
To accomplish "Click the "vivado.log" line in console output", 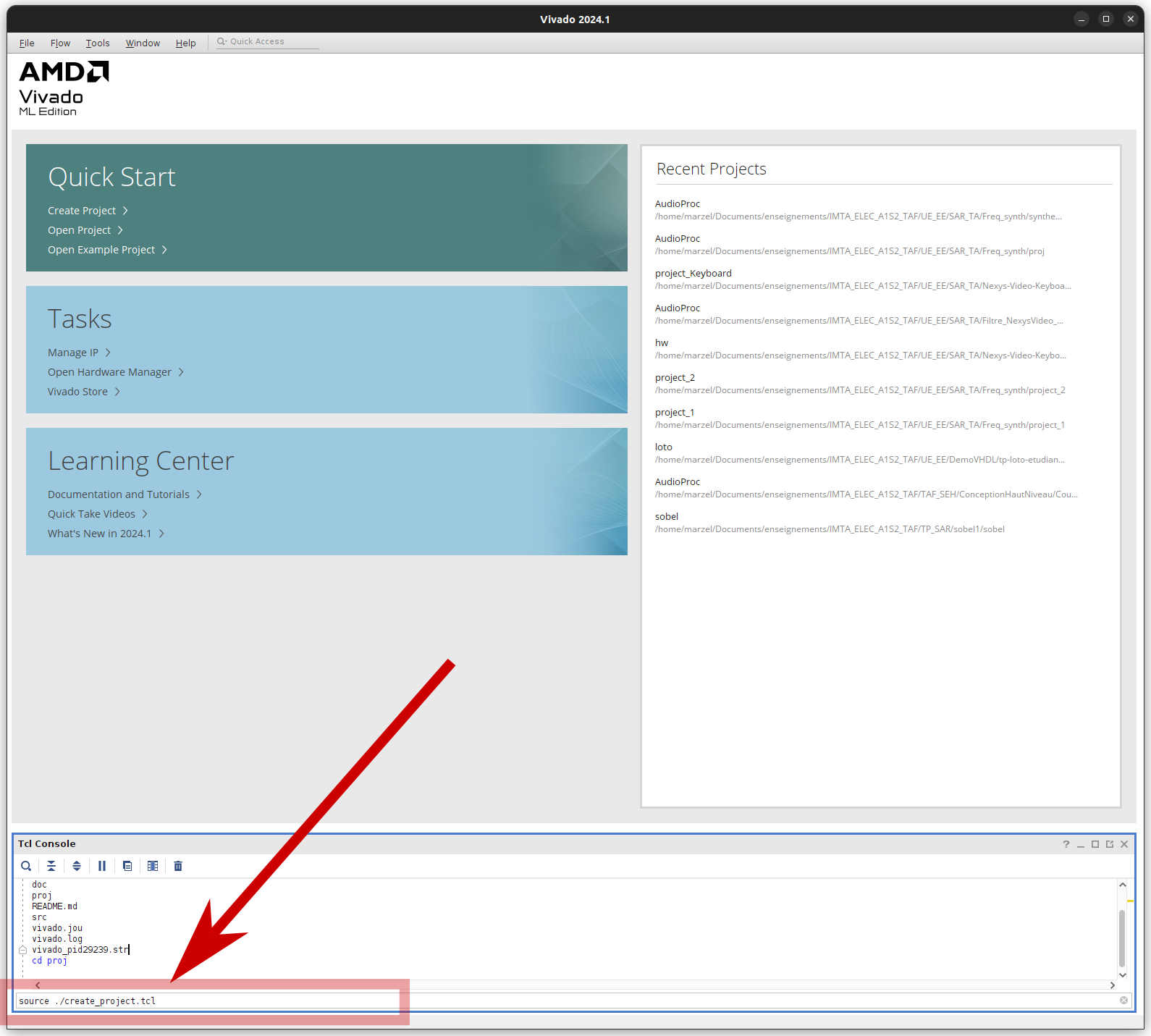I will tap(57, 939).
